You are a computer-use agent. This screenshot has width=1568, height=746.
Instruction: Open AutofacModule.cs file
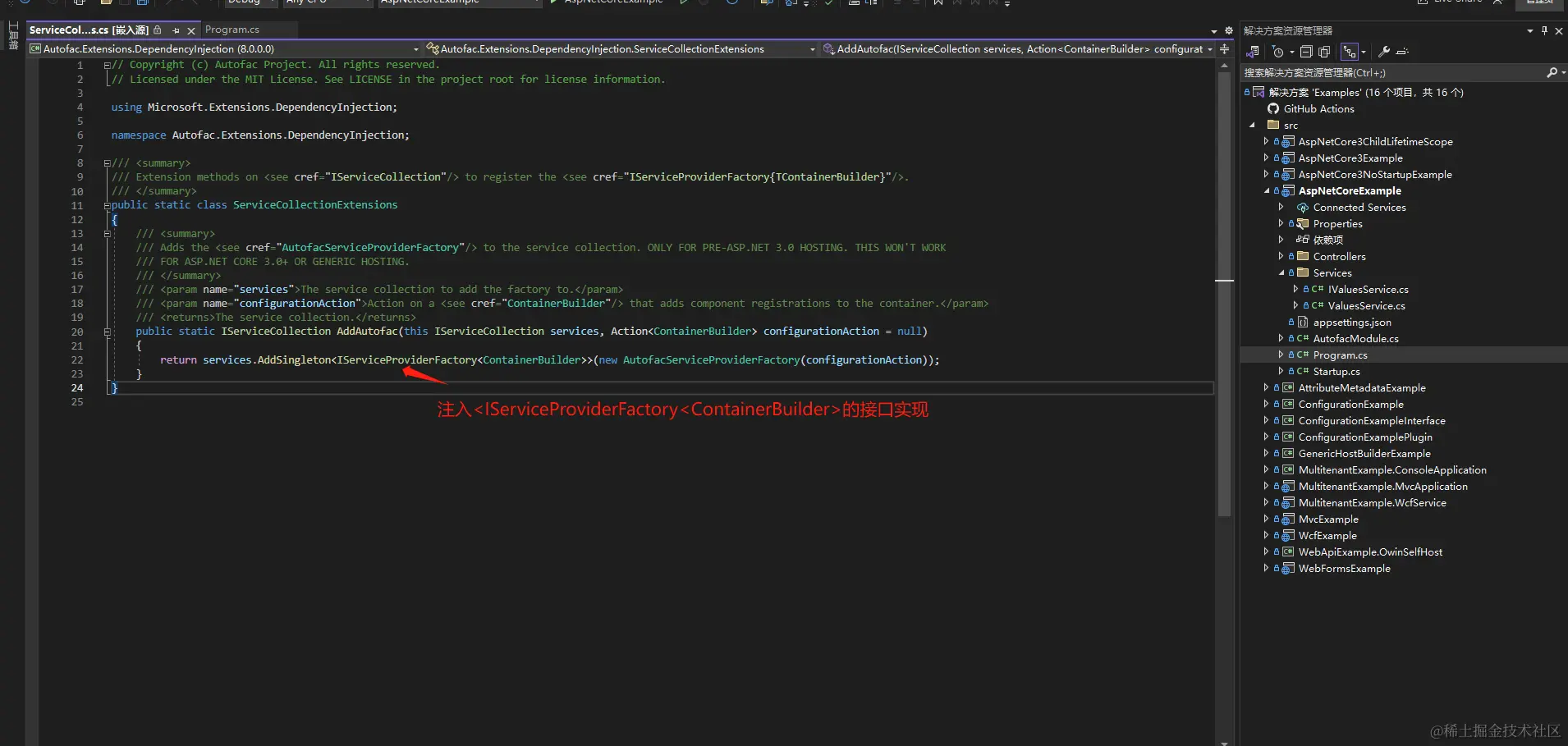pos(1355,339)
